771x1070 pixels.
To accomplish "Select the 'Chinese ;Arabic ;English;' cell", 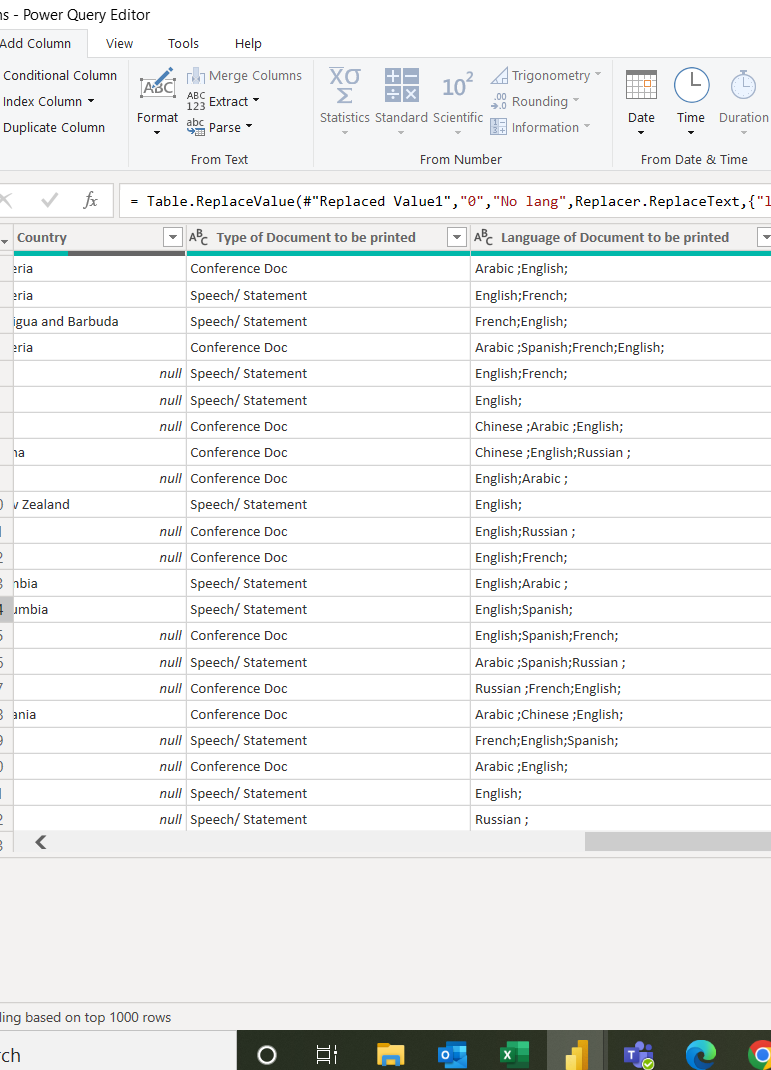I will pos(621,426).
